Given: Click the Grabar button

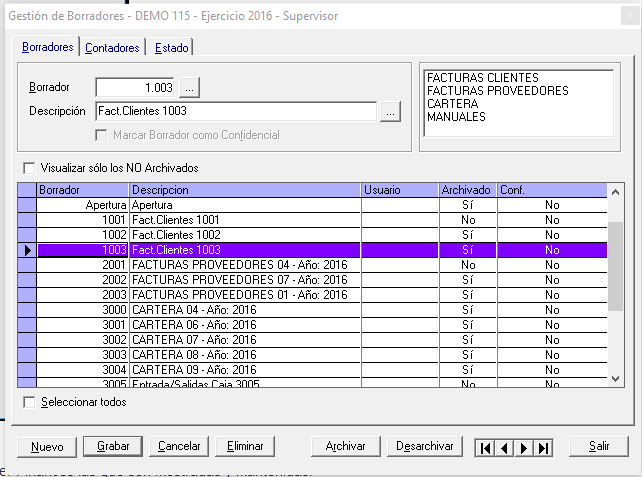Looking at the screenshot, I should [113, 446].
